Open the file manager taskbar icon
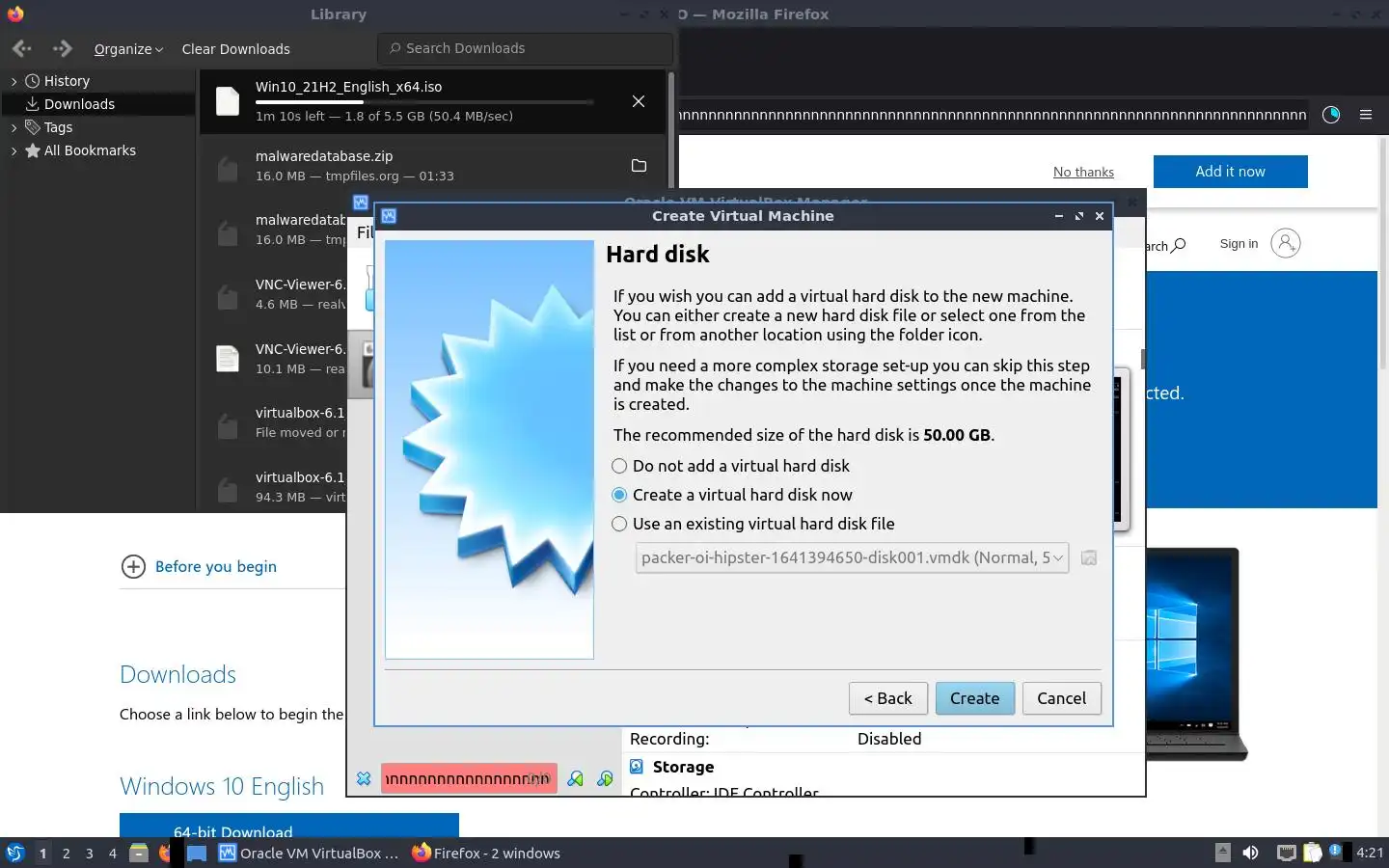 pos(139,853)
